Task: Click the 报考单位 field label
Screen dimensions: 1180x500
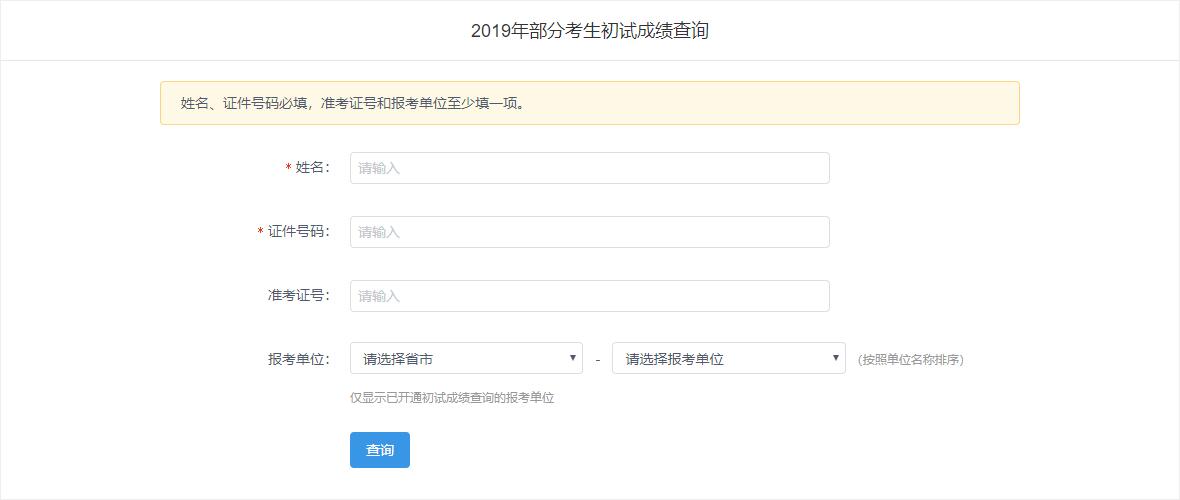Action: tap(298, 359)
